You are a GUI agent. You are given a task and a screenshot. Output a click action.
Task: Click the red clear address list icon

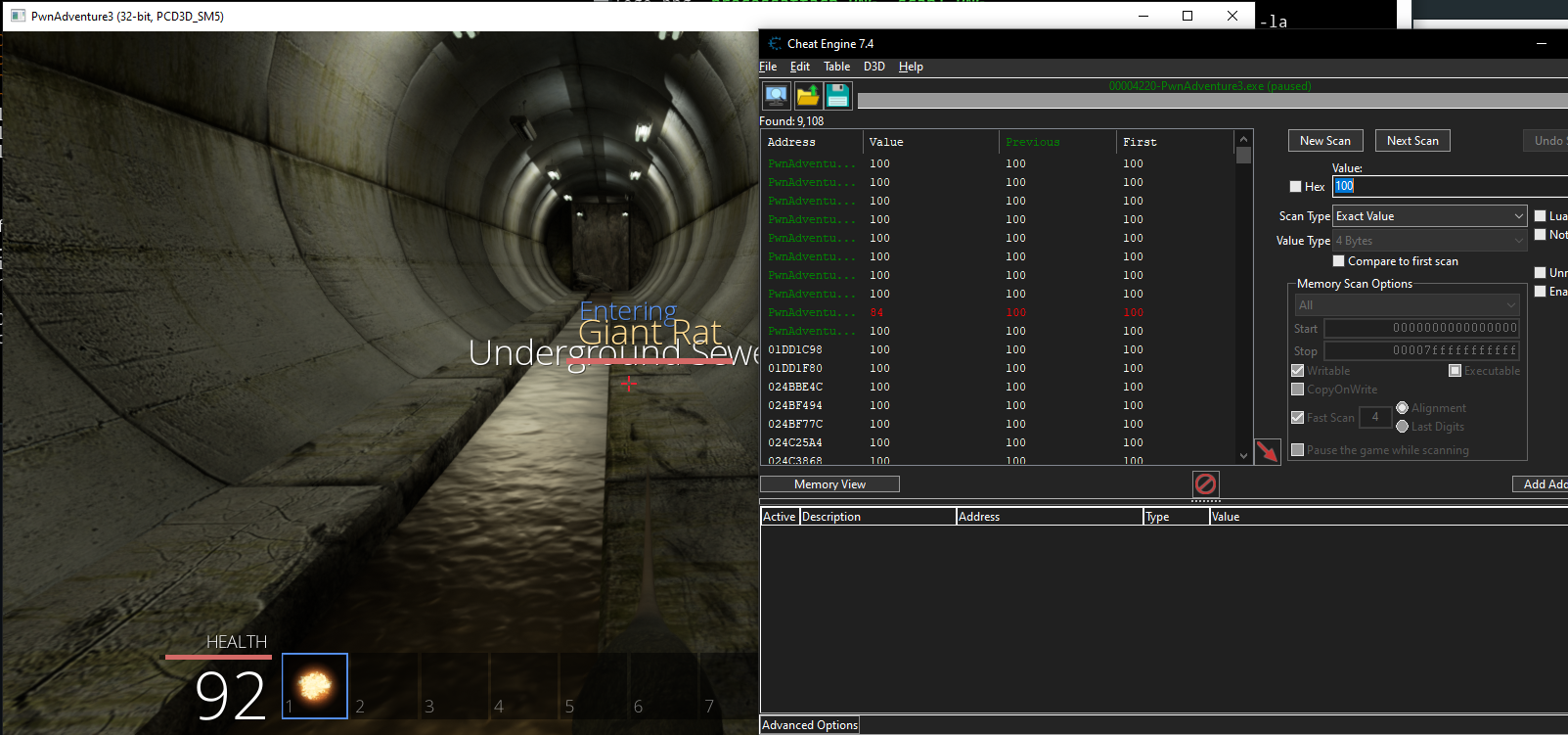click(1205, 483)
